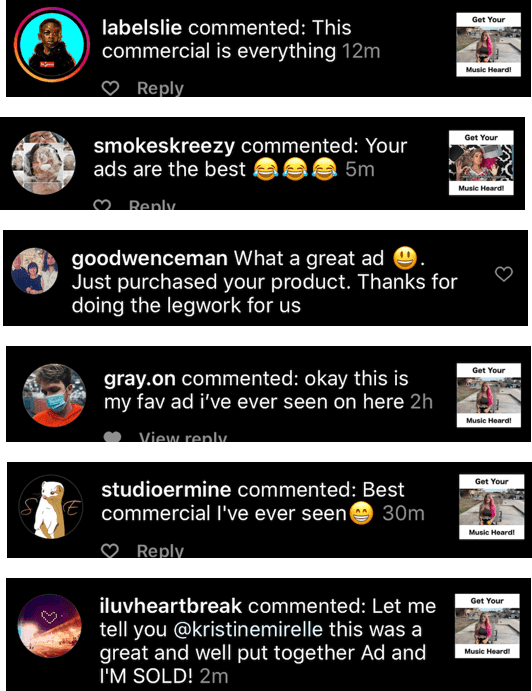The width and height of the screenshot is (532, 691).
Task: Open the goodwenceman username link
Action: click(149, 258)
